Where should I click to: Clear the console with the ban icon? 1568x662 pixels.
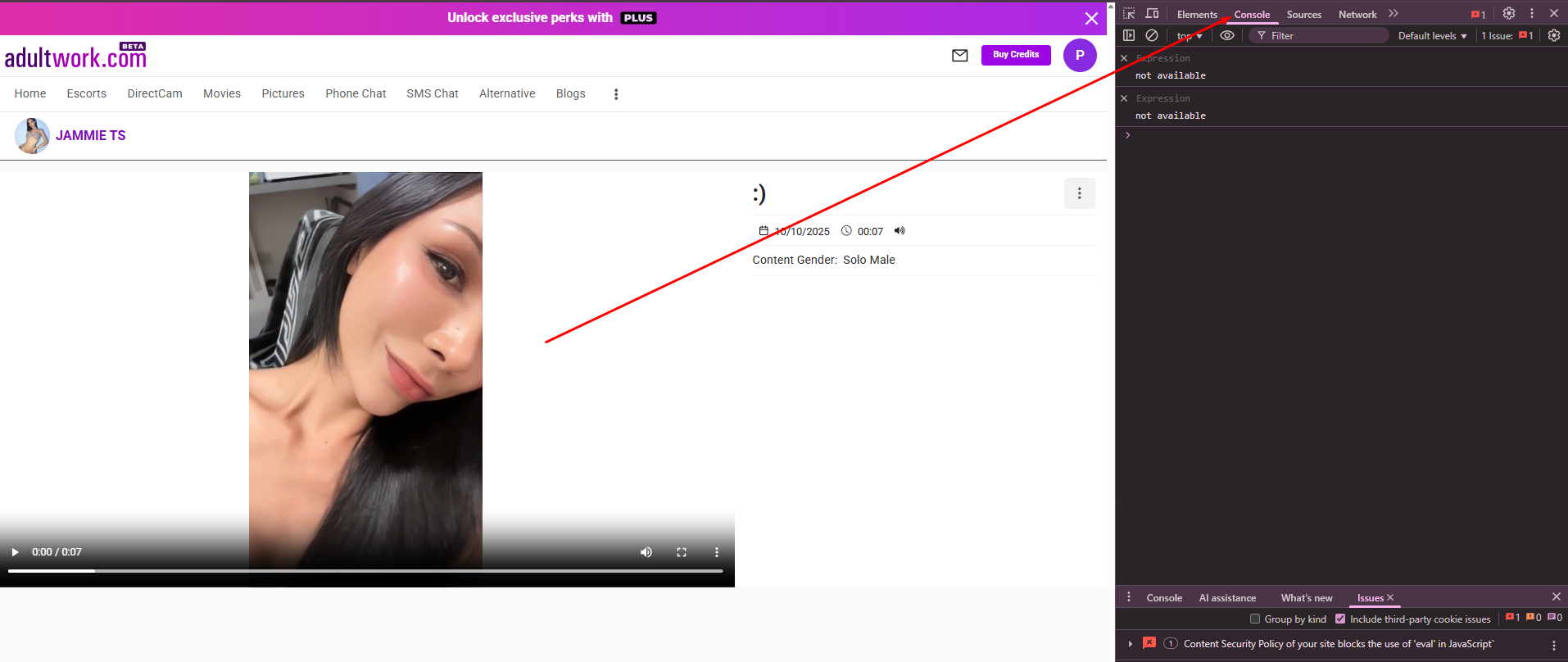click(x=1152, y=35)
